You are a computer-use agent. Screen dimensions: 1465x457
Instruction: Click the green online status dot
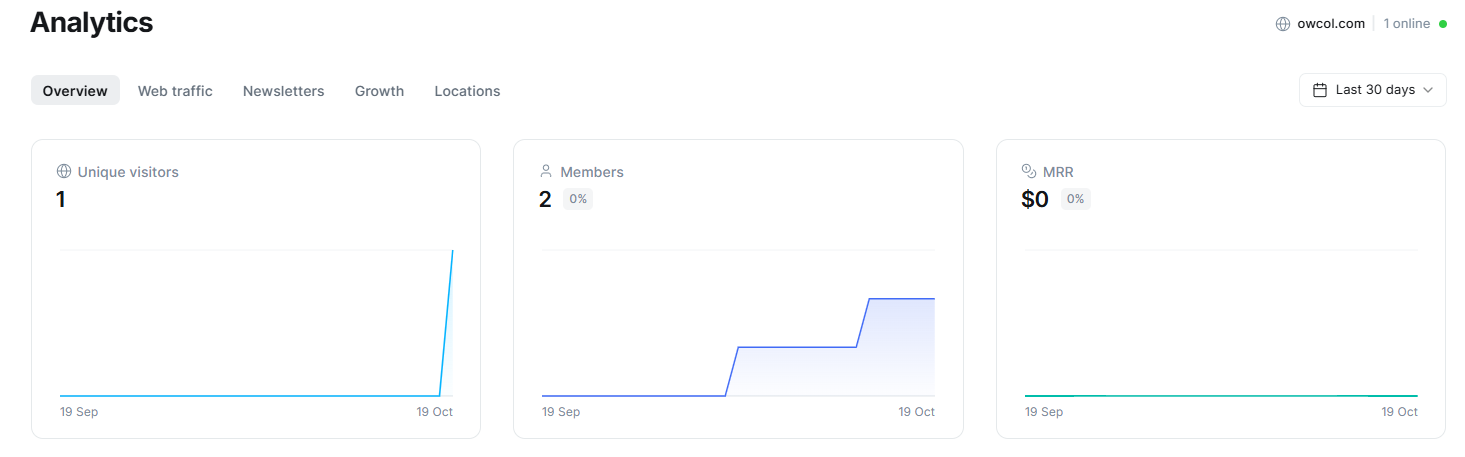point(1443,24)
